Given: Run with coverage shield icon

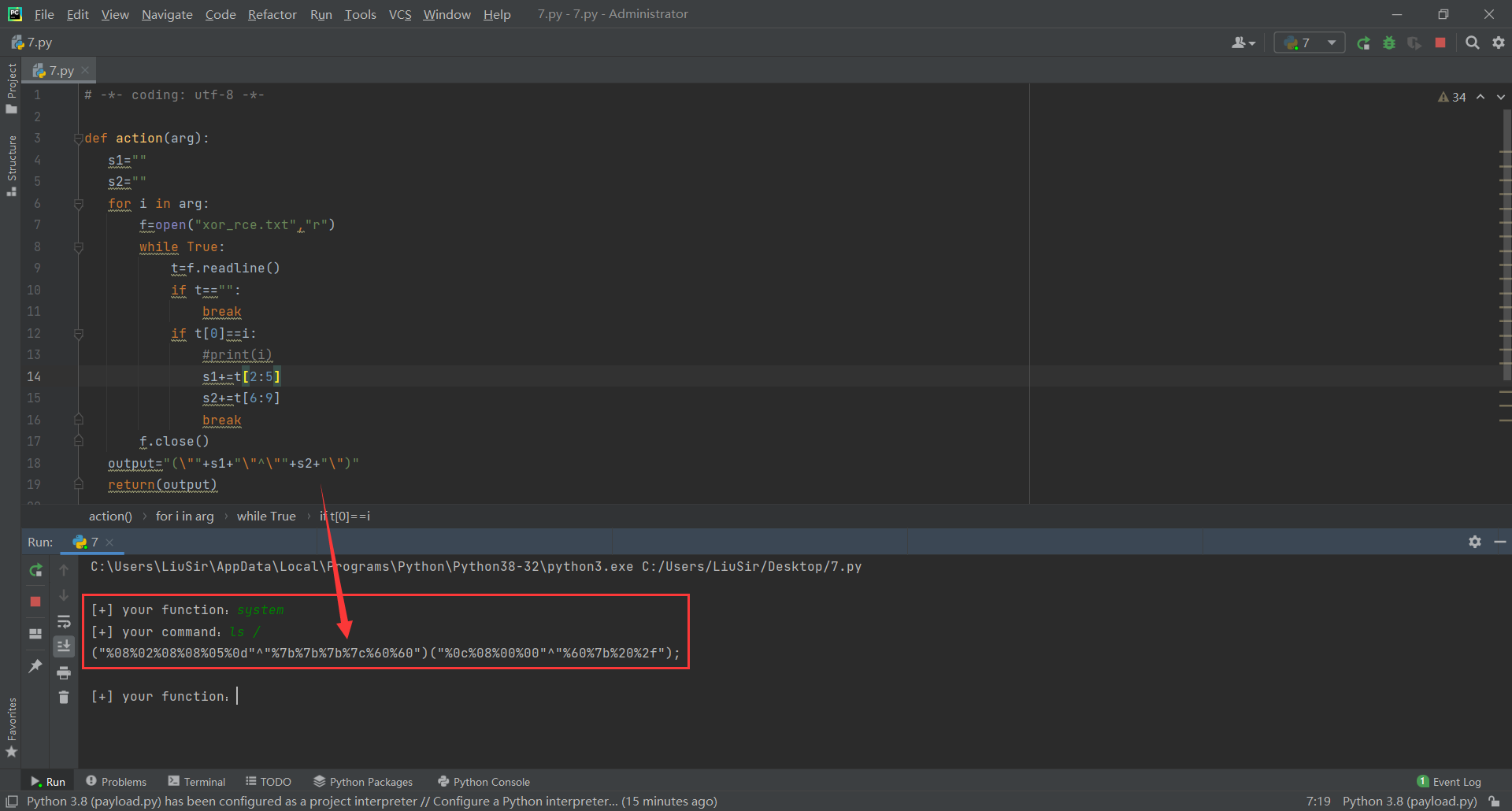Looking at the screenshot, I should (1414, 43).
